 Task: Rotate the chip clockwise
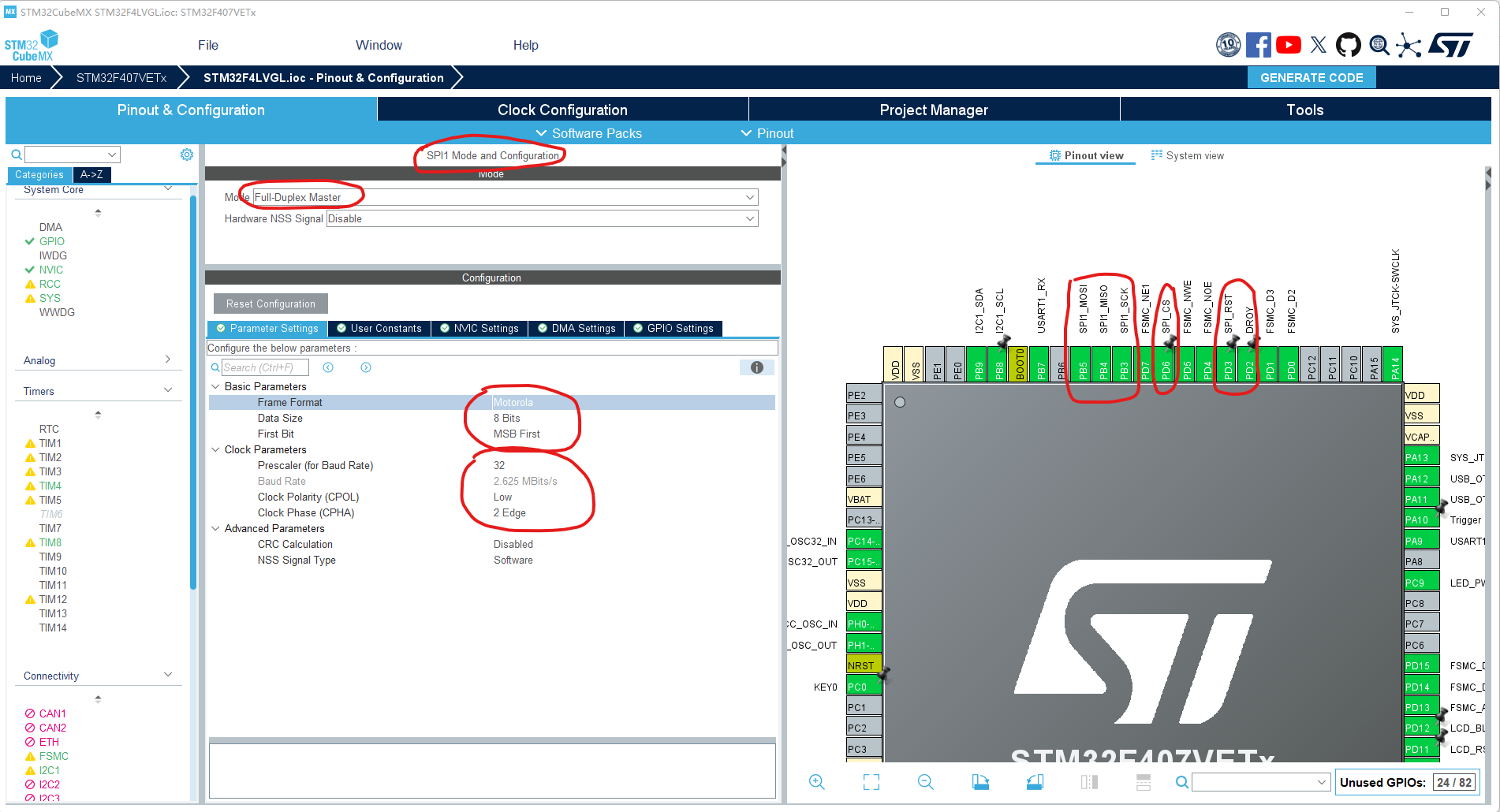[981, 781]
